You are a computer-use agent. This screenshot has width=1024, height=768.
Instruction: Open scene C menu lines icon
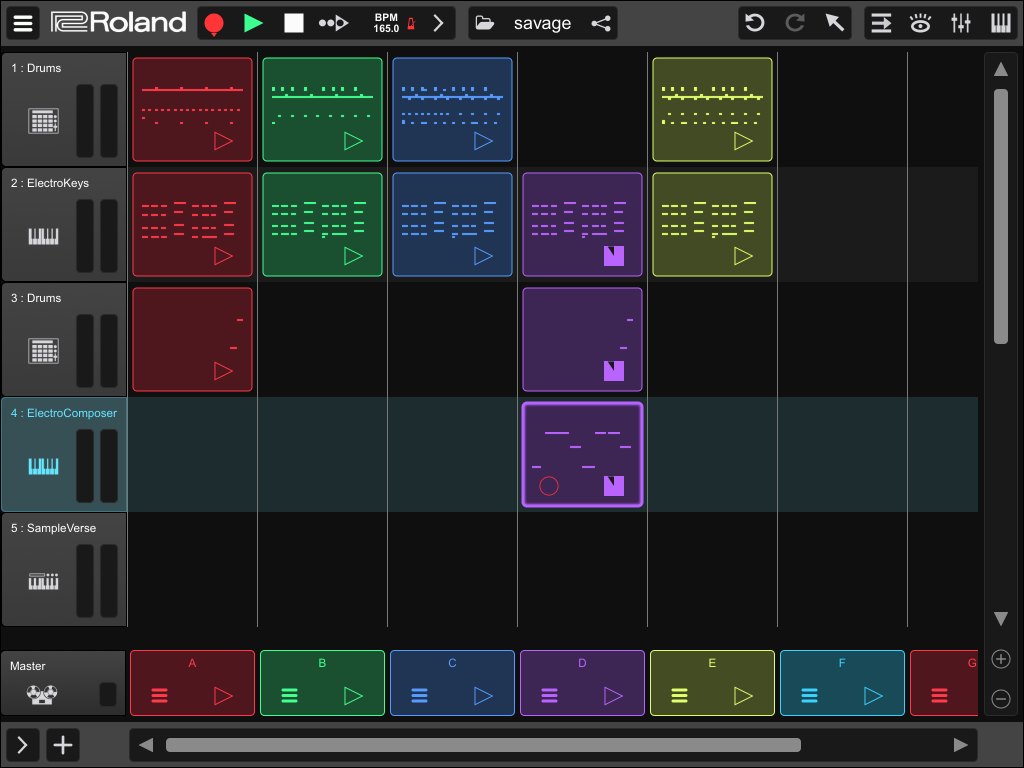pyautogui.click(x=419, y=696)
